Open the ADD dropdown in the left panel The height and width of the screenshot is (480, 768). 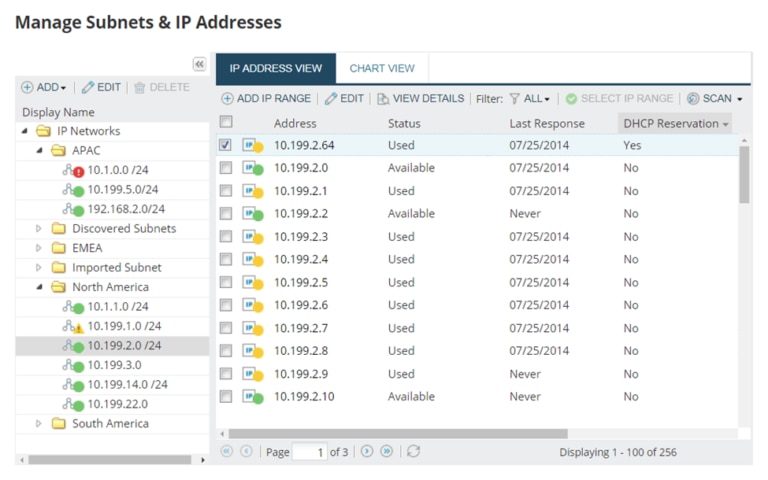pyautogui.click(x=44, y=88)
